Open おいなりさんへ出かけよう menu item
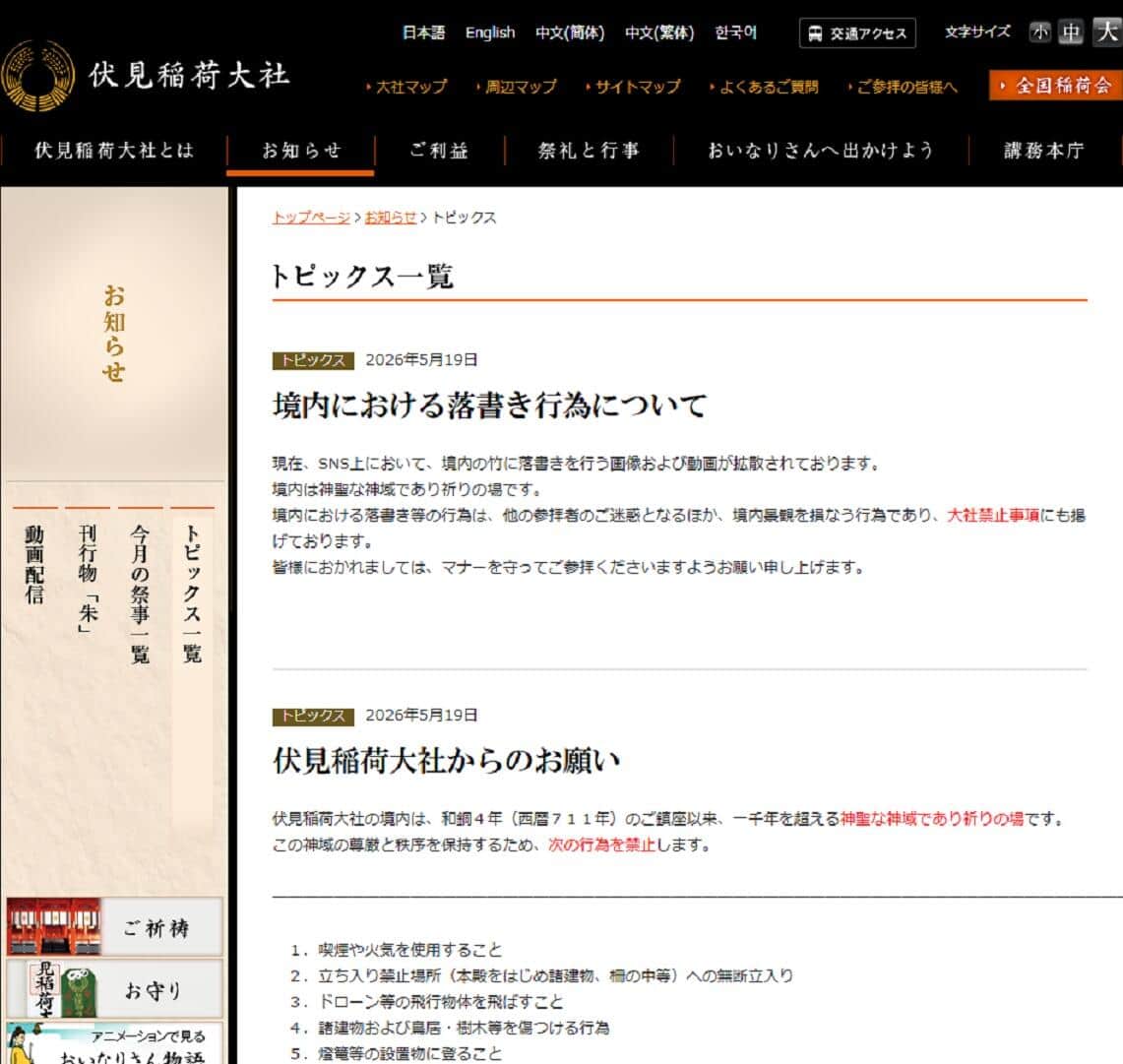Screen dimensions: 1123x1064 pos(821,151)
